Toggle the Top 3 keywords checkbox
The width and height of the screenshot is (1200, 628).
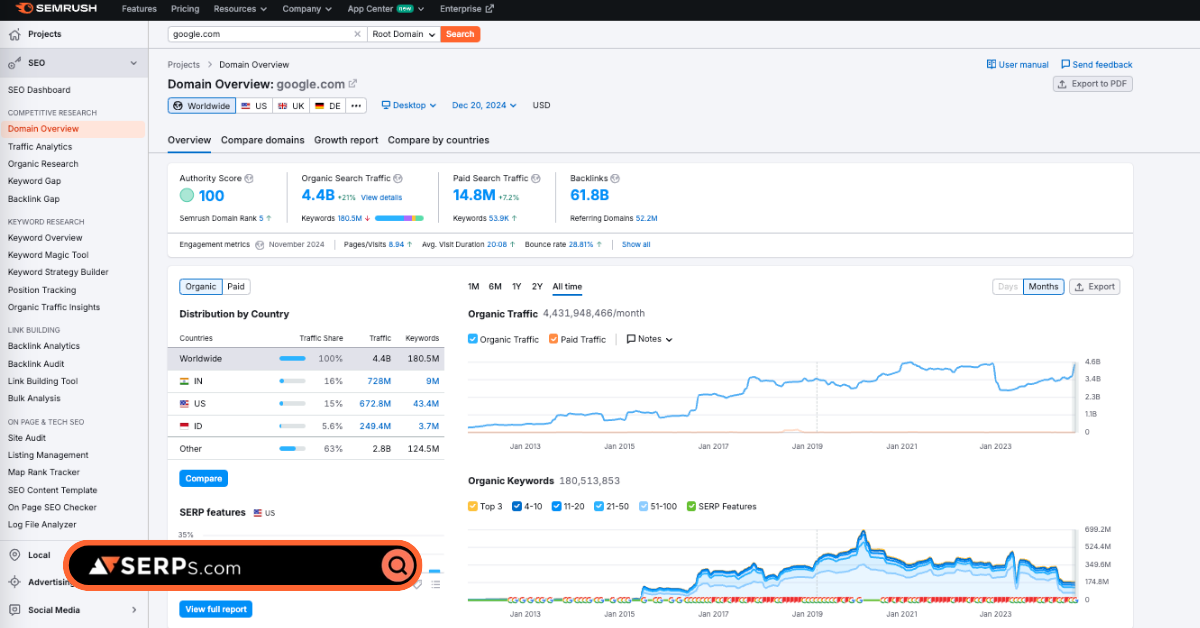pos(473,506)
